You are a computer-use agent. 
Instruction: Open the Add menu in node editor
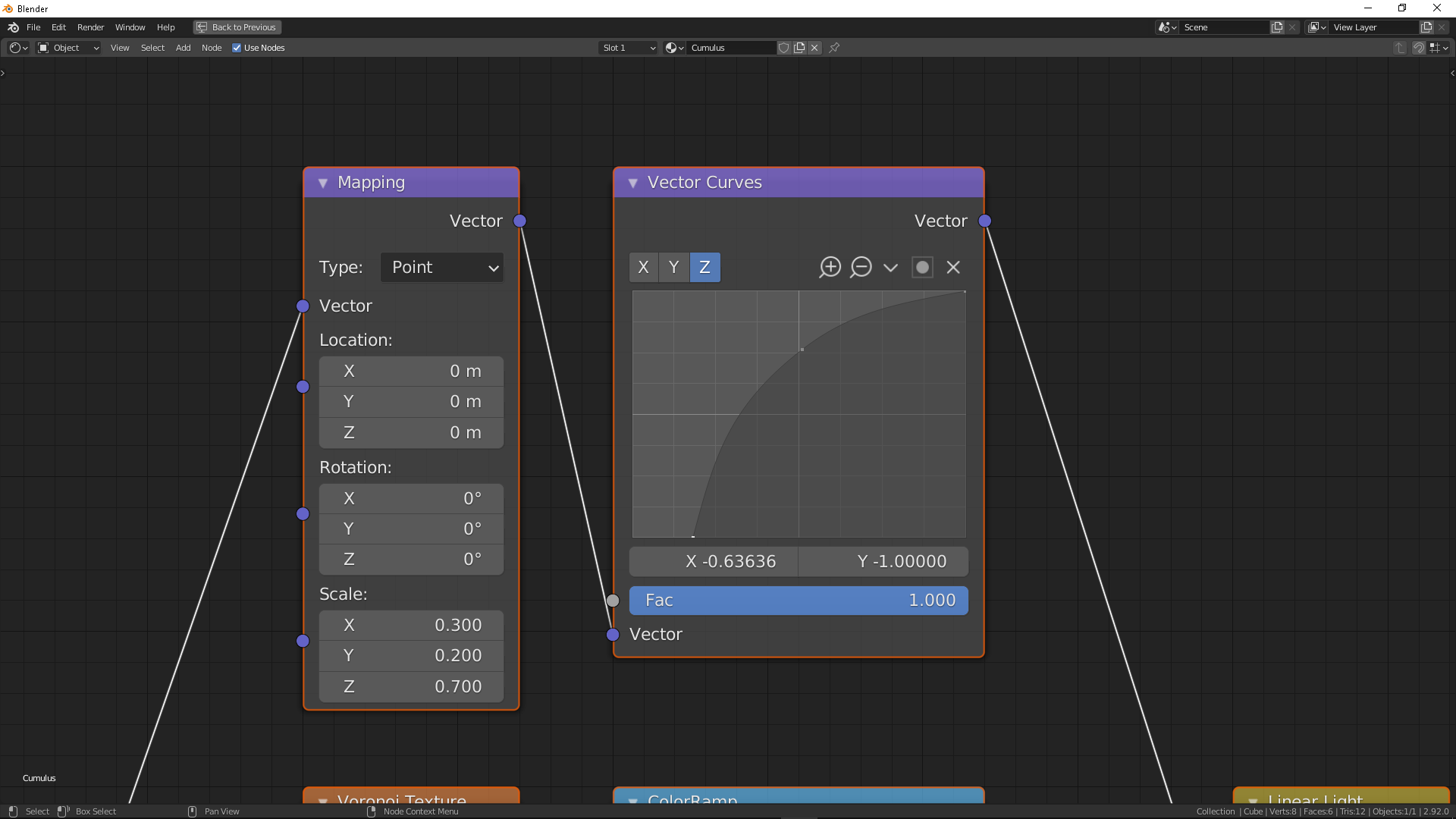[183, 48]
